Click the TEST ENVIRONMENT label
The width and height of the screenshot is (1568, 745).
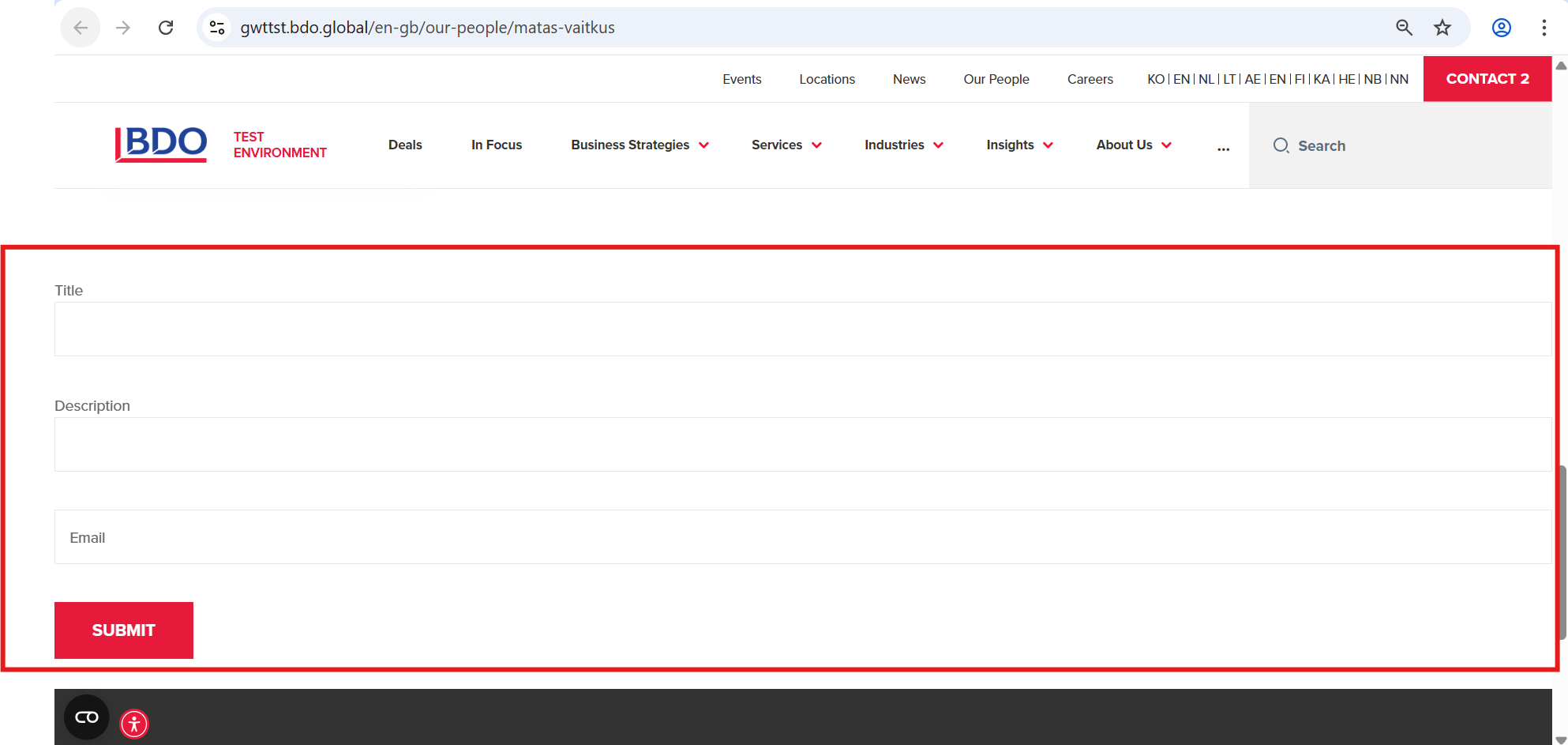click(x=279, y=145)
